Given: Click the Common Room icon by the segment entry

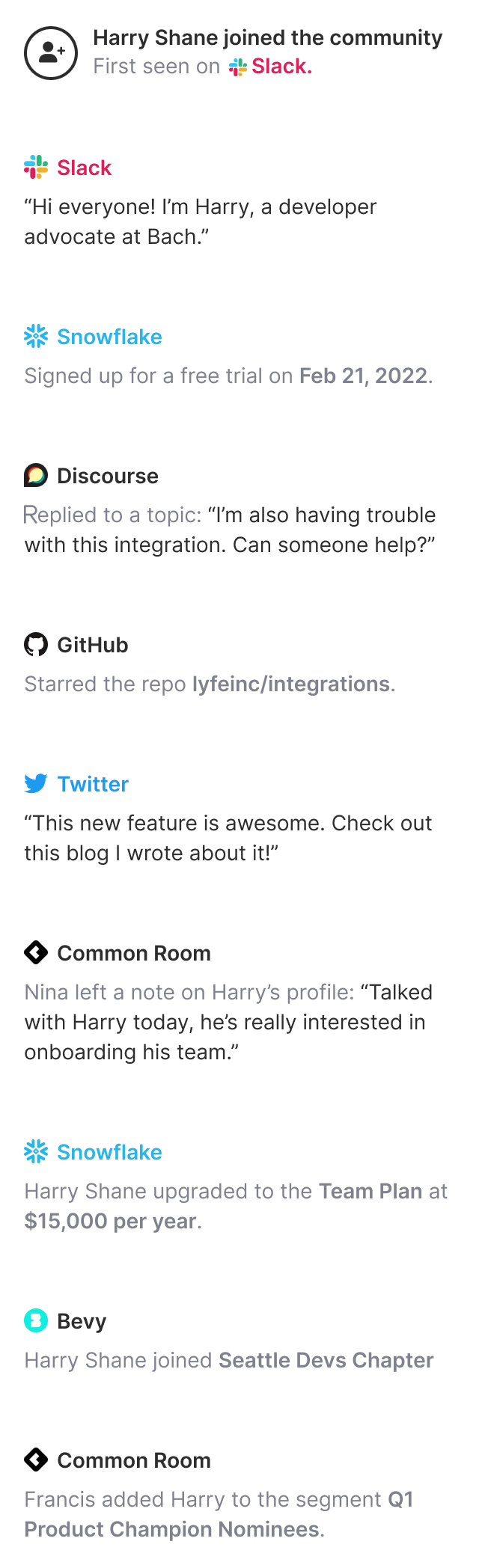Looking at the screenshot, I should 36,1460.
